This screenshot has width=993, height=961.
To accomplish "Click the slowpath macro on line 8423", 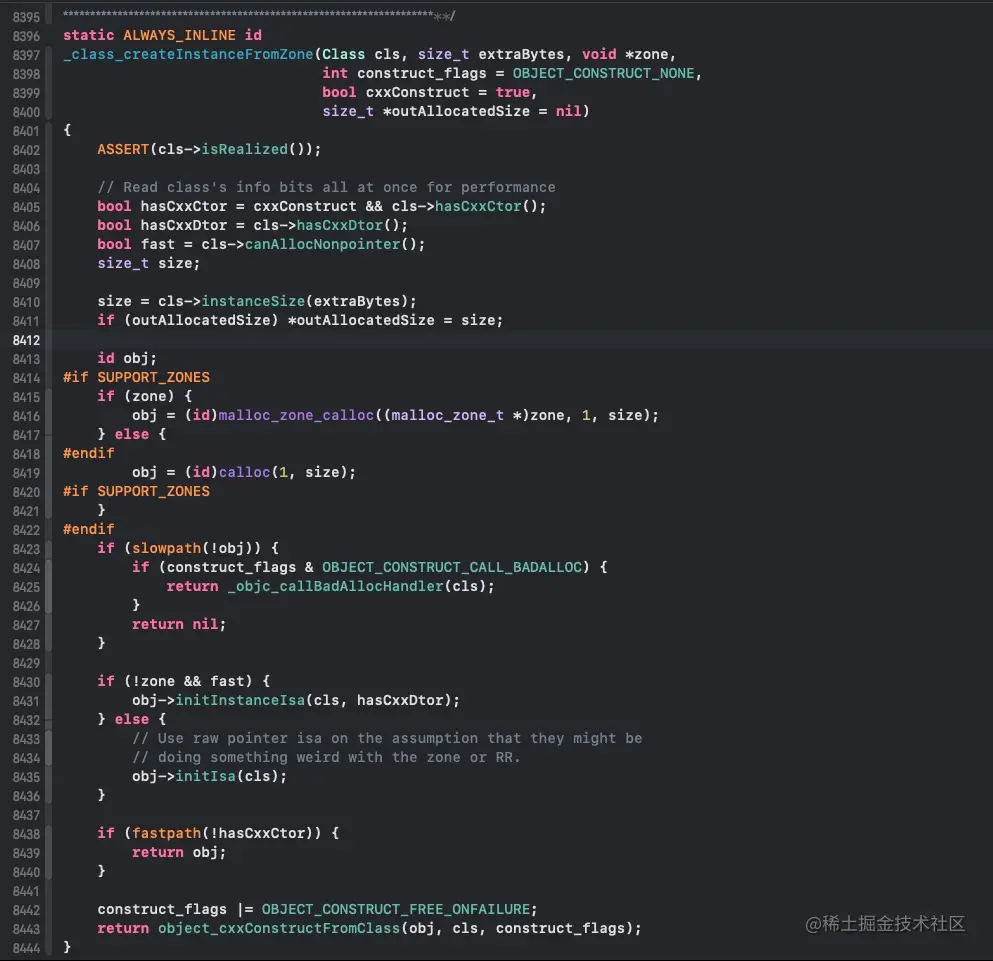I will [x=166, y=549].
